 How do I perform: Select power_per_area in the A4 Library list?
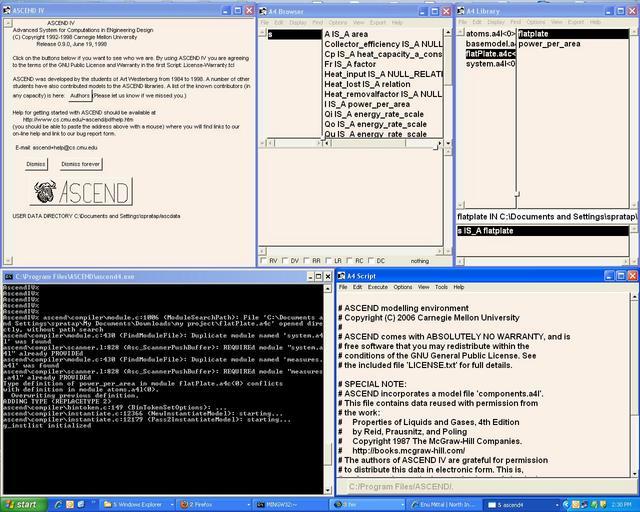coord(551,44)
